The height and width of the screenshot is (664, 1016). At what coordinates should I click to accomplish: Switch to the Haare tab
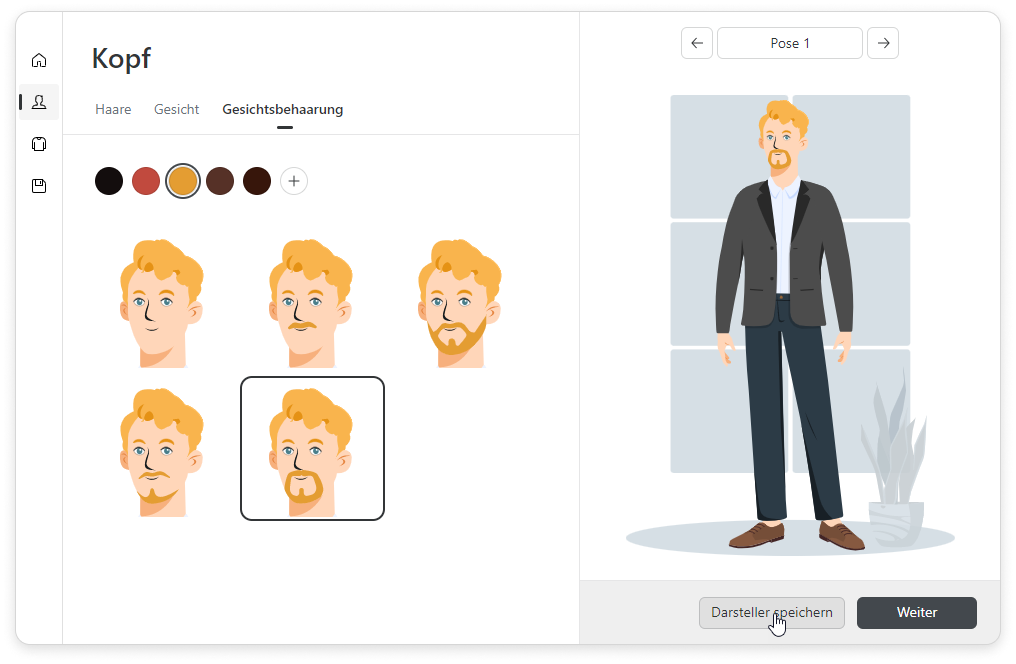click(113, 109)
